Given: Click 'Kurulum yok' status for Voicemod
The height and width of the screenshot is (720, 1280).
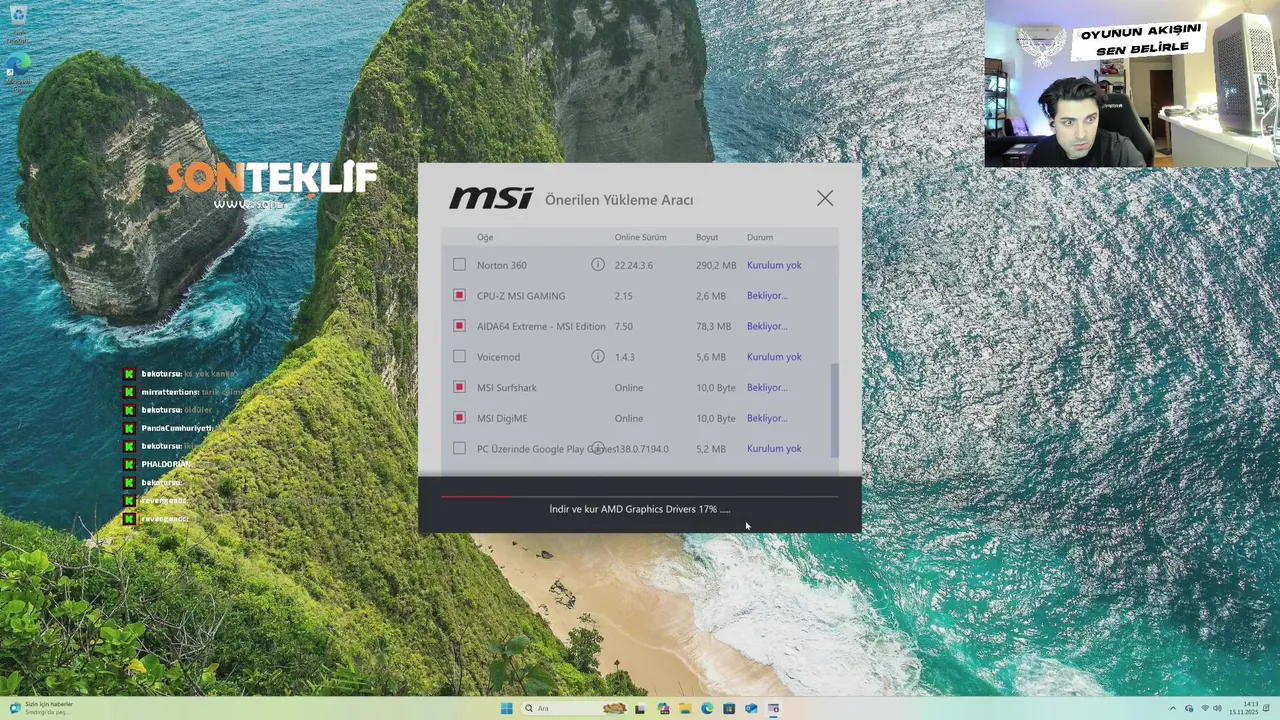Looking at the screenshot, I should [x=774, y=357].
